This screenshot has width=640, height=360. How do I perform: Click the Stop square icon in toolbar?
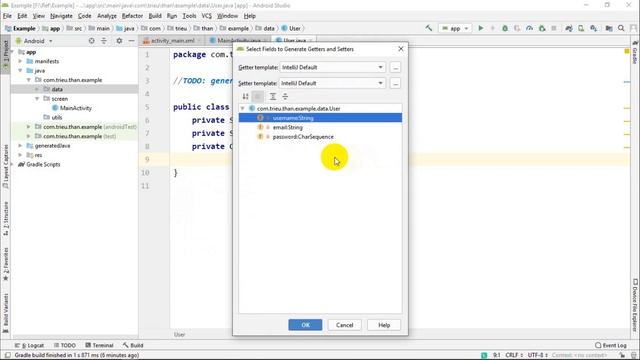[554, 28]
